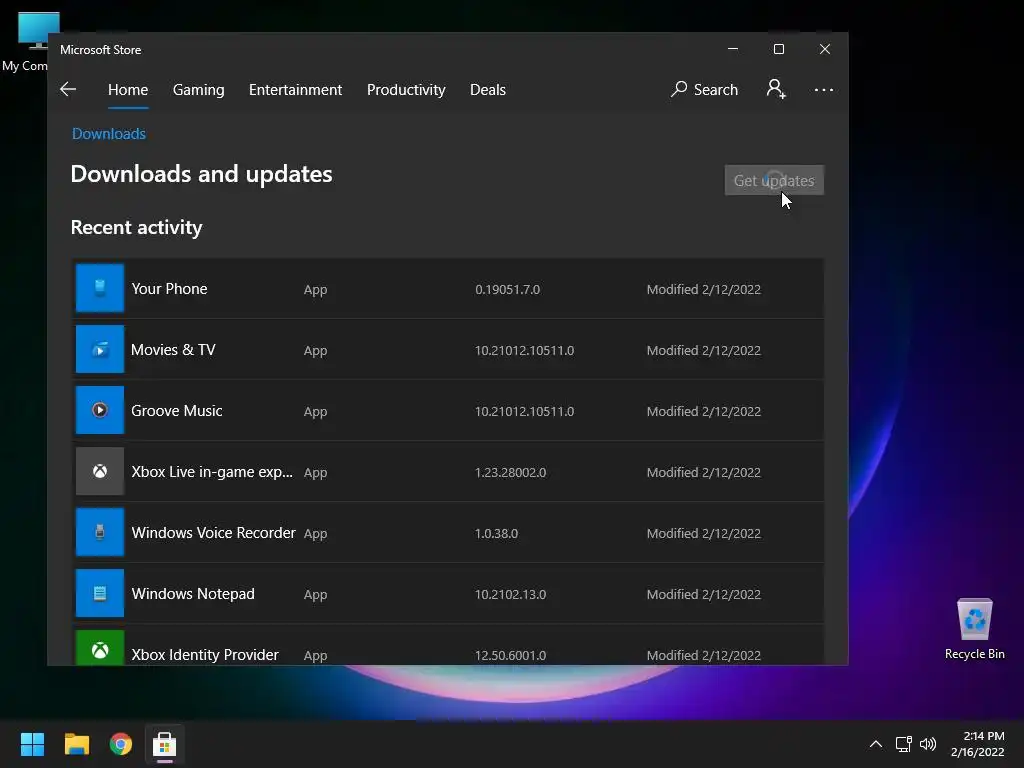Click App type in Windows Voice Recorder row

pyautogui.click(x=315, y=534)
